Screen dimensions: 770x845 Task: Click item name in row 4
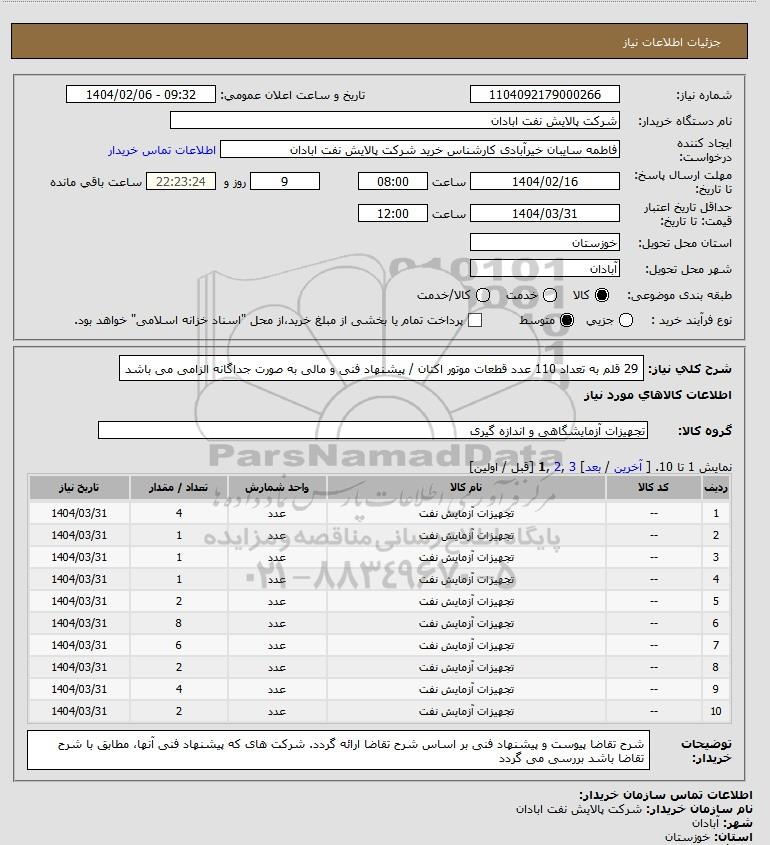click(466, 580)
